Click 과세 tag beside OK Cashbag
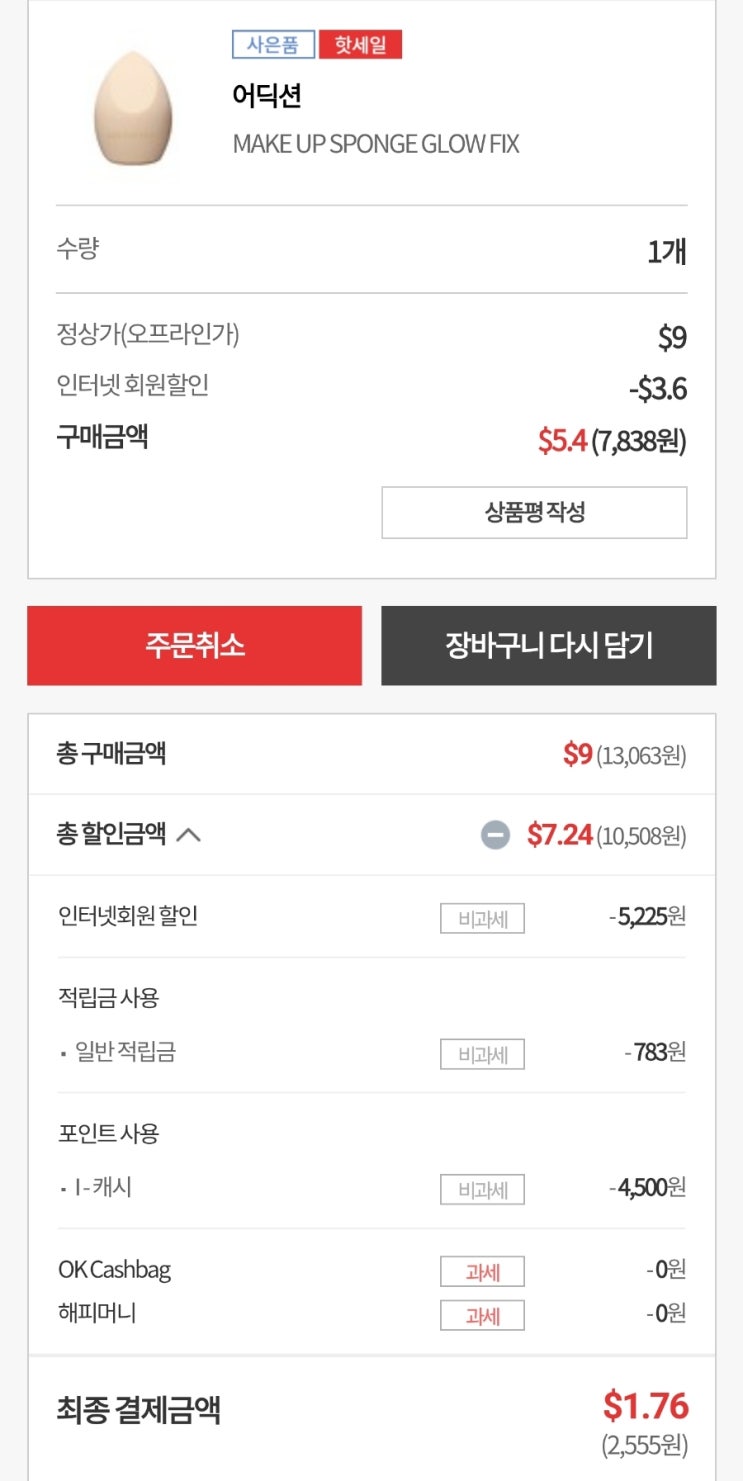 pos(482,1272)
